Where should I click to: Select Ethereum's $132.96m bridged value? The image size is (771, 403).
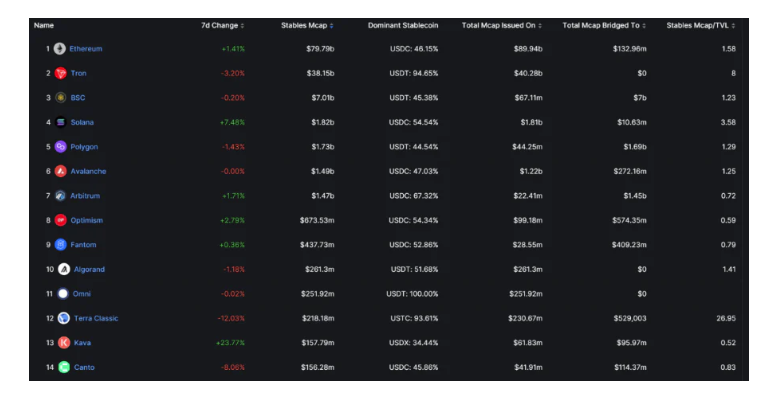(x=629, y=49)
